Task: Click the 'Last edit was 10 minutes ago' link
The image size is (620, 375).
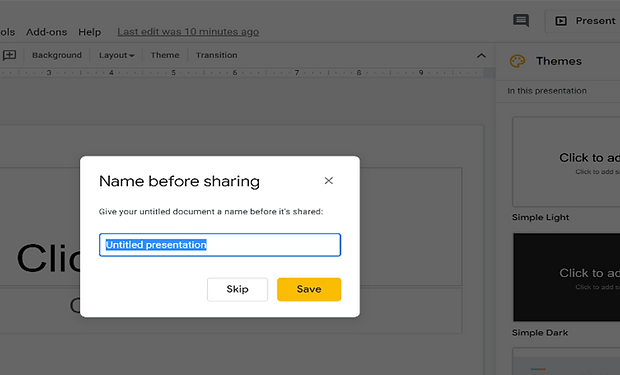Action: tap(188, 32)
